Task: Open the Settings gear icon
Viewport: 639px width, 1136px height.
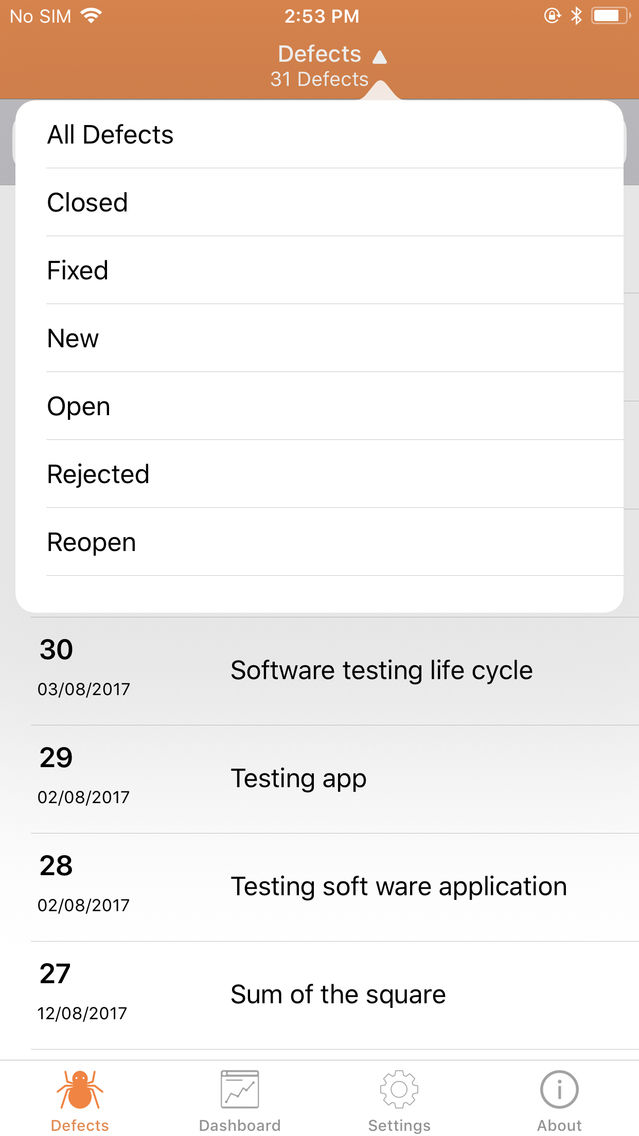Action: point(399,1089)
